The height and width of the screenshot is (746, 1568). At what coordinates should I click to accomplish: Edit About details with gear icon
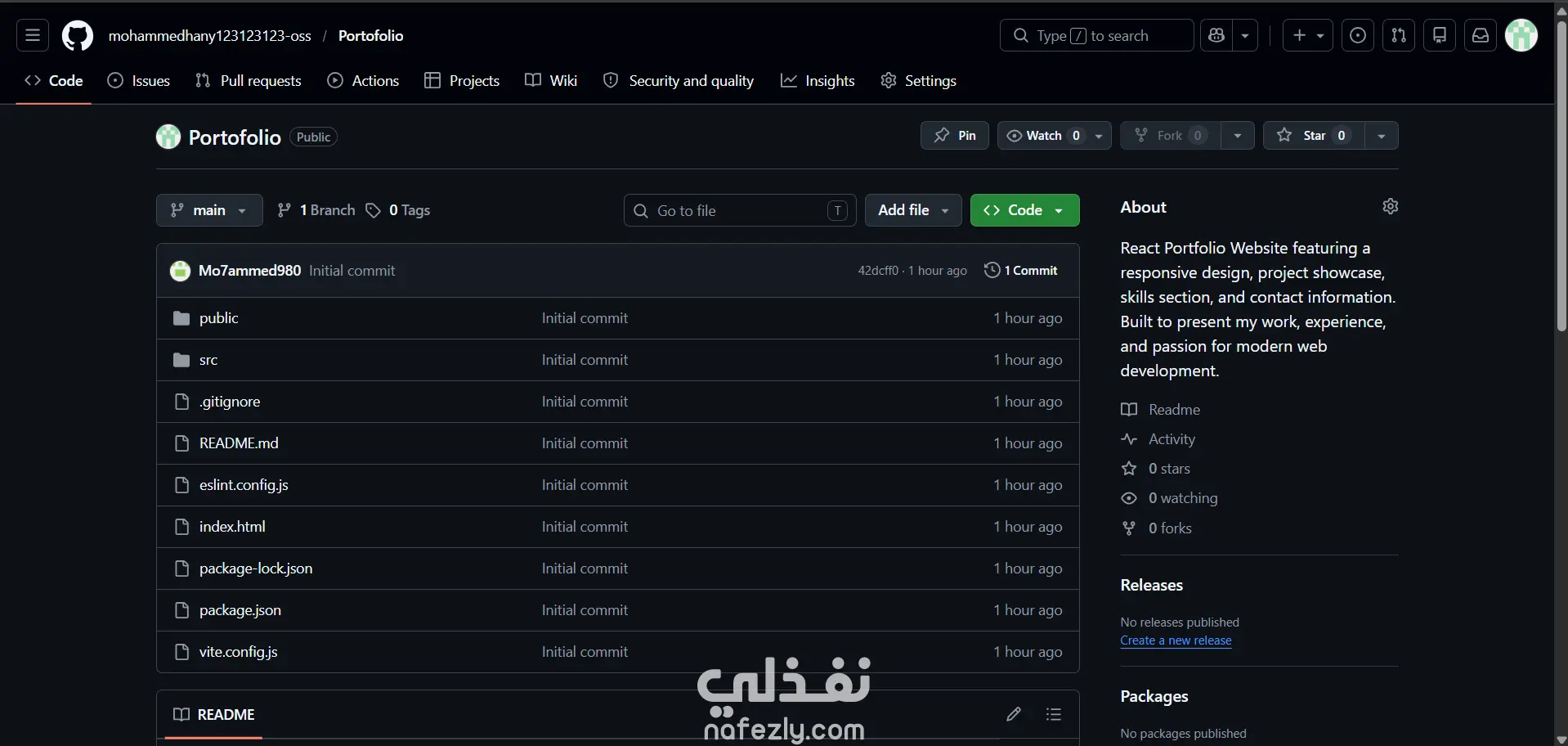[1390, 206]
